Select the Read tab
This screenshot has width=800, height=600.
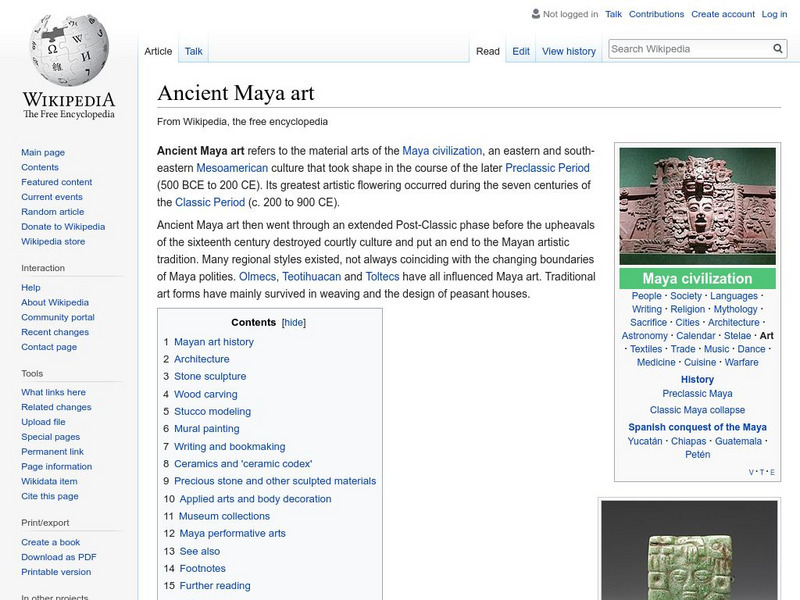coord(488,51)
